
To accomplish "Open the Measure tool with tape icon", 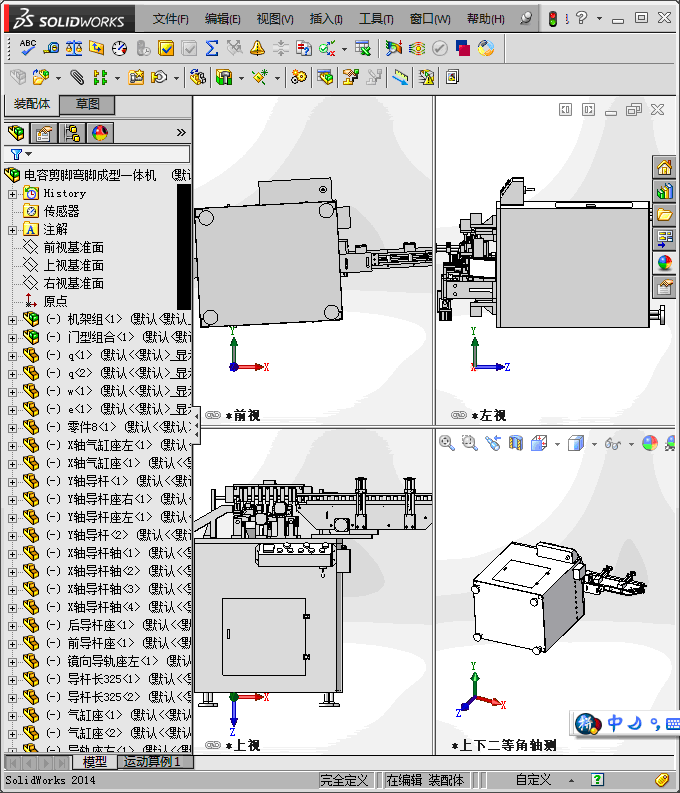I will pyautogui.click(x=51, y=48).
